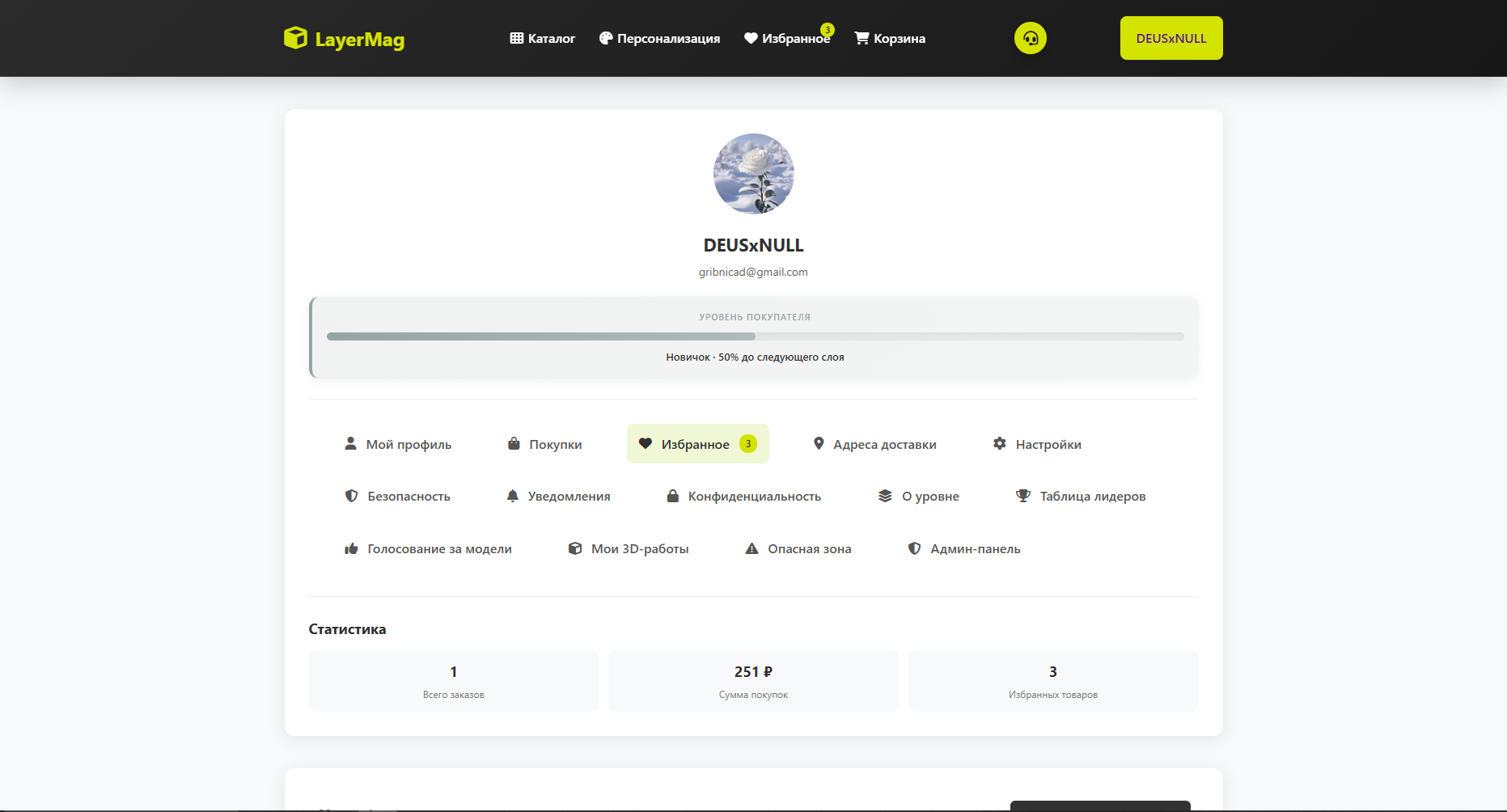Open the headset support icon button
The height and width of the screenshot is (812, 1507).
(1031, 38)
